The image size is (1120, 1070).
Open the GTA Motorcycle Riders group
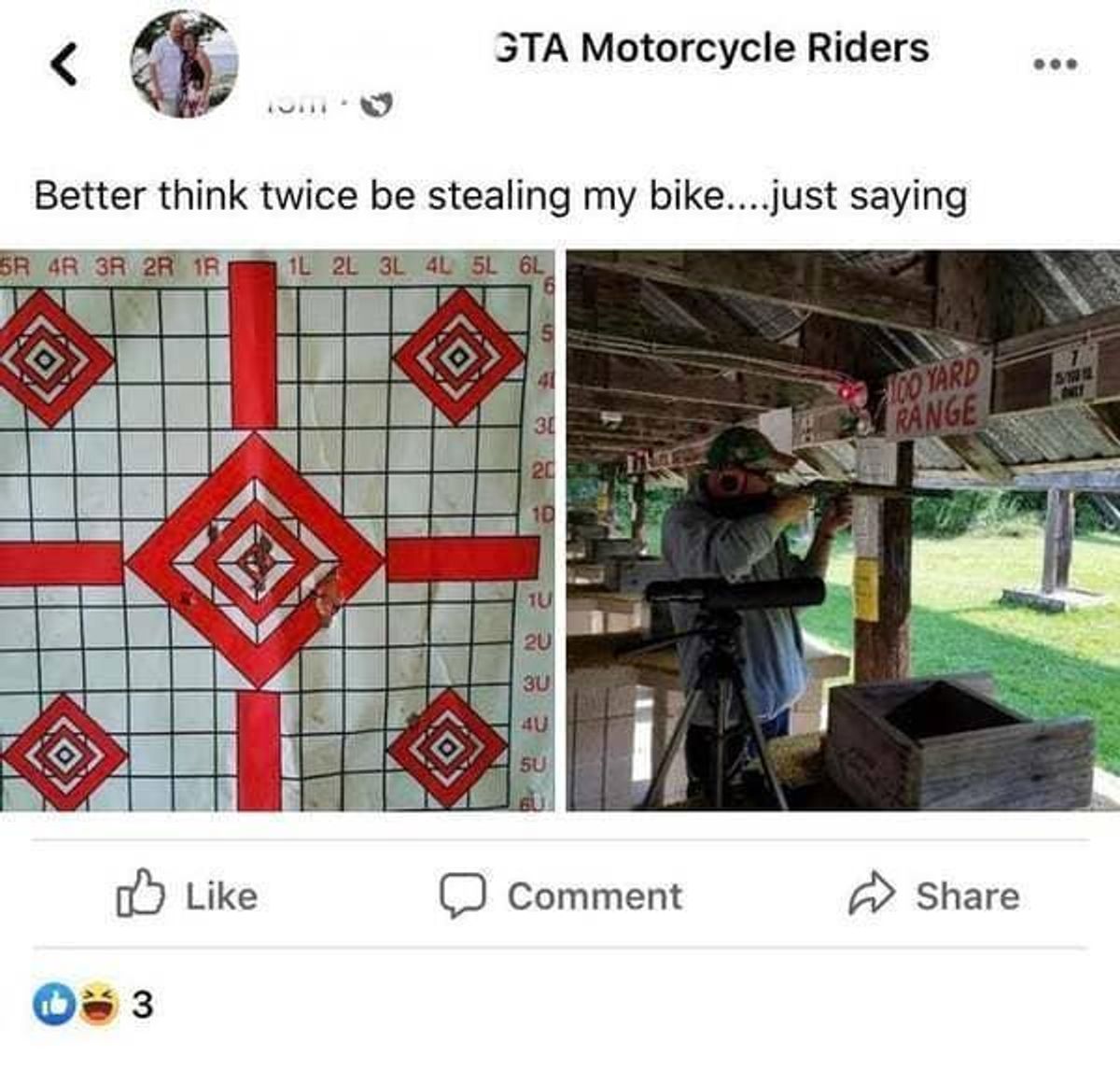(711, 48)
